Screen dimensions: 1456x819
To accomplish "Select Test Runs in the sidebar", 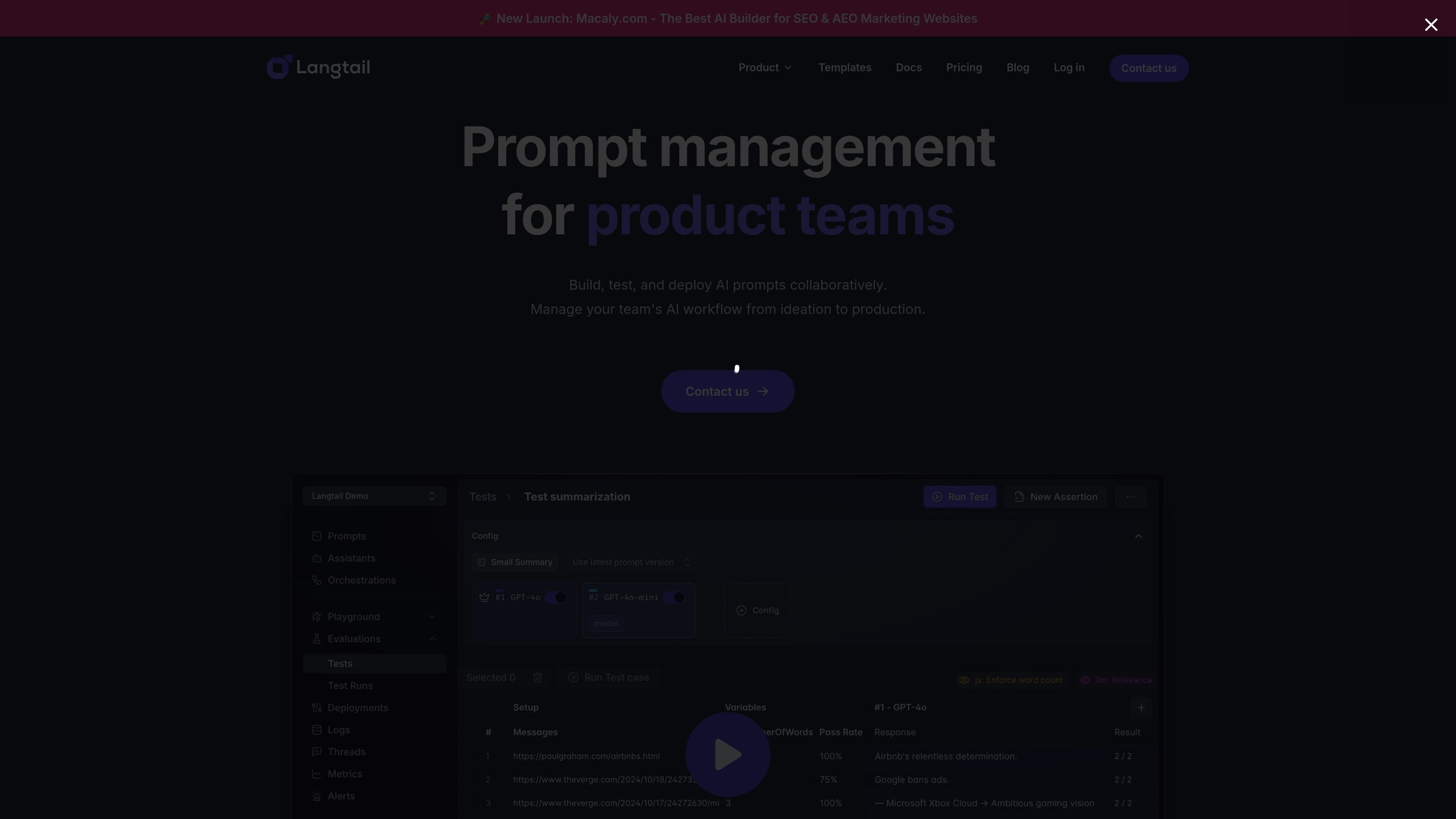I will tap(350, 686).
